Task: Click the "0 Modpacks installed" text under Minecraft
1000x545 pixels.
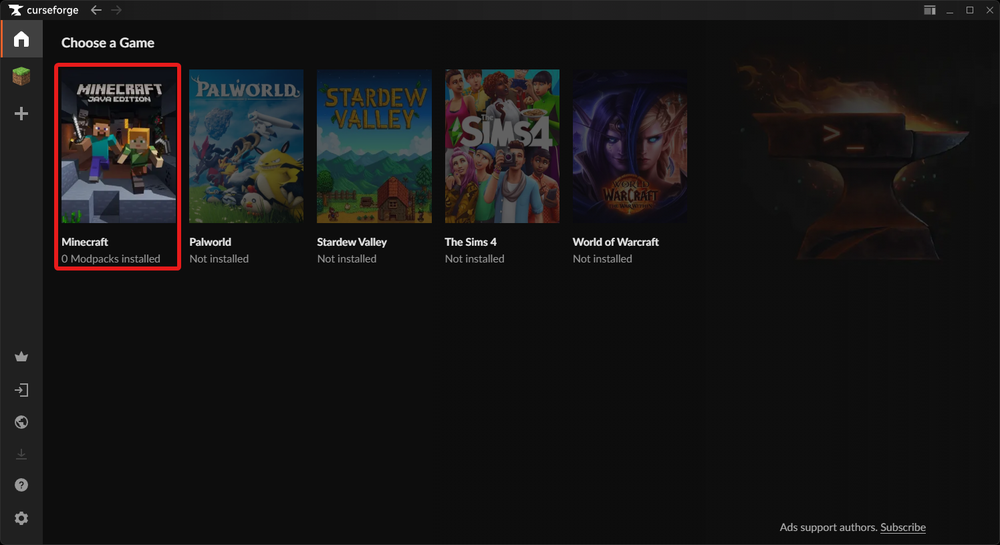Action: pos(110,259)
